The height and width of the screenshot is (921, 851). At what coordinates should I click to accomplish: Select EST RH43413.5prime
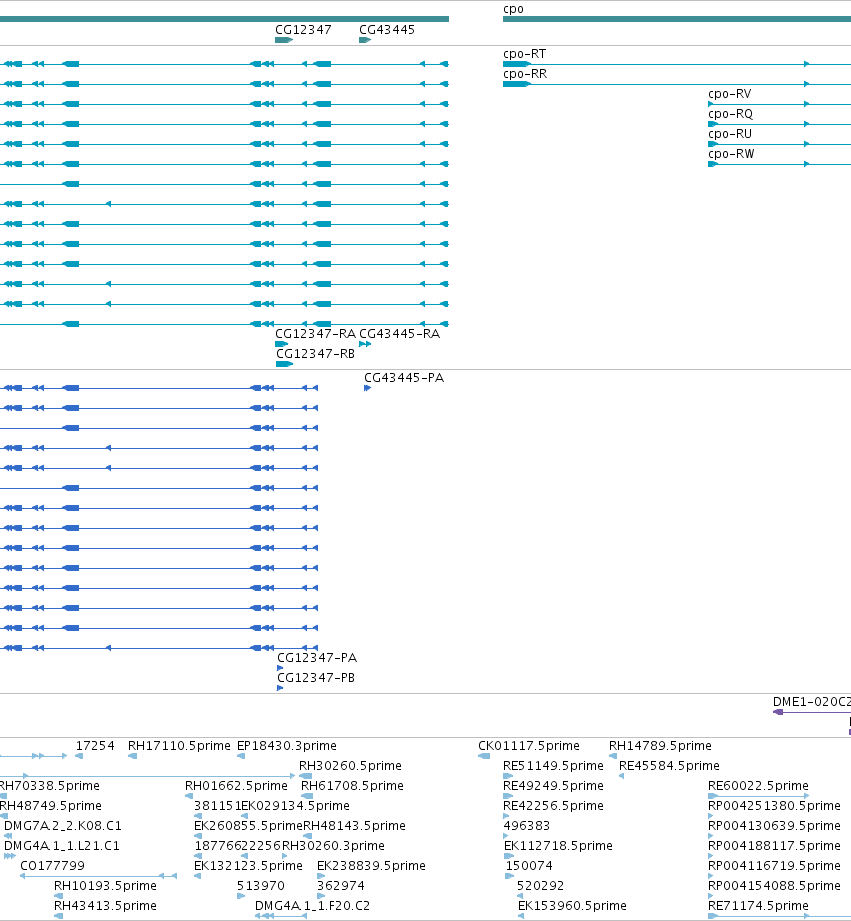[x=105, y=906]
